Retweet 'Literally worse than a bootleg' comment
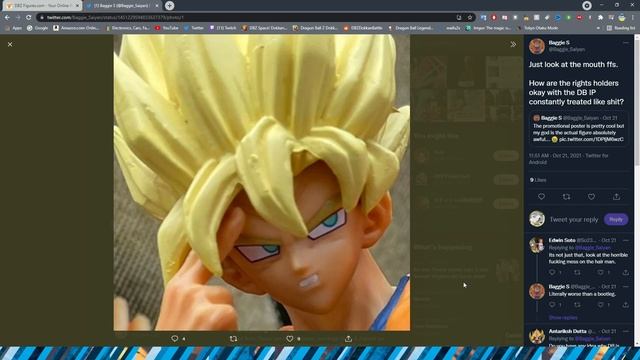Screen dimensions: 640x360 (577, 304)
